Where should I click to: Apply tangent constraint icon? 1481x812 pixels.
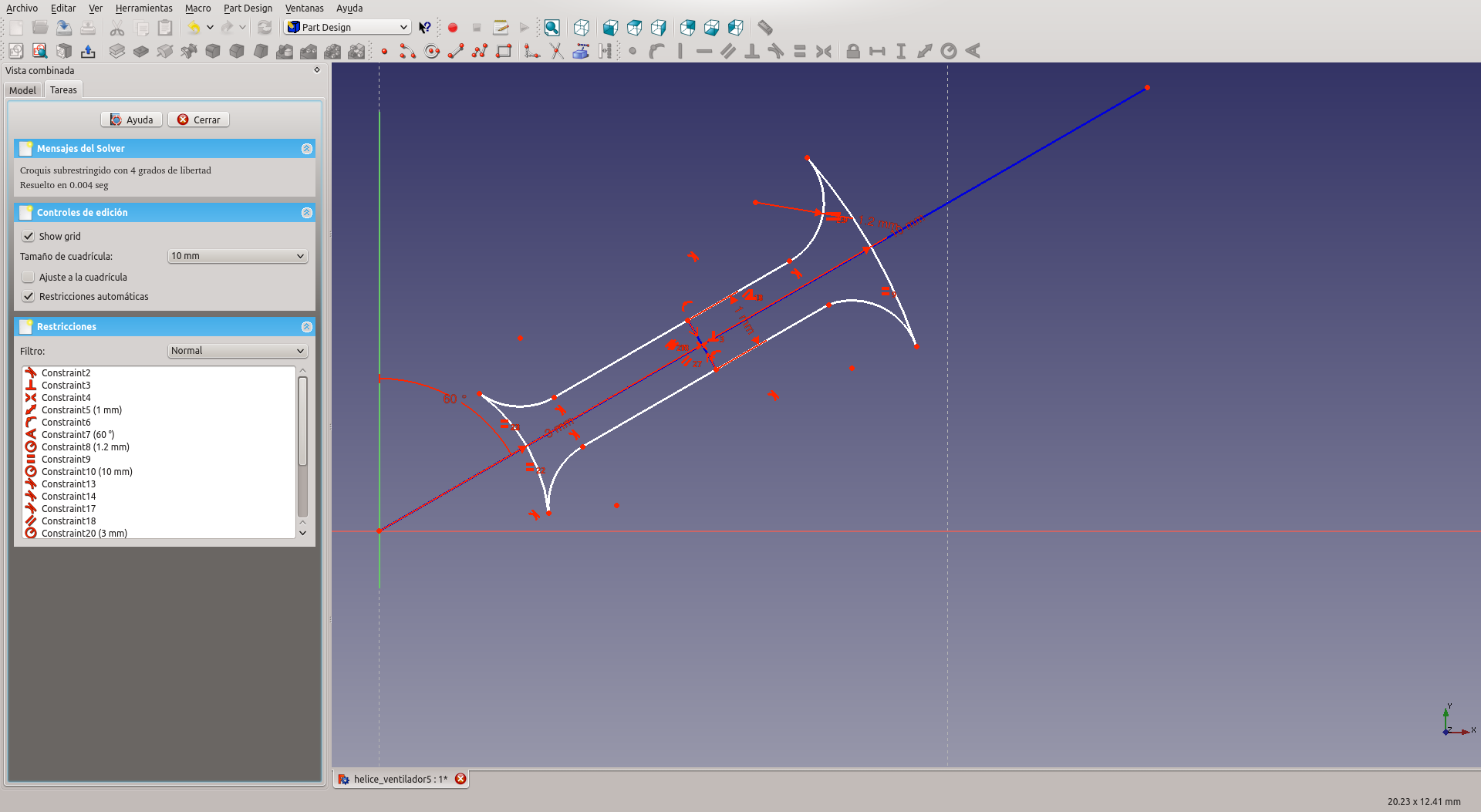(776, 52)
